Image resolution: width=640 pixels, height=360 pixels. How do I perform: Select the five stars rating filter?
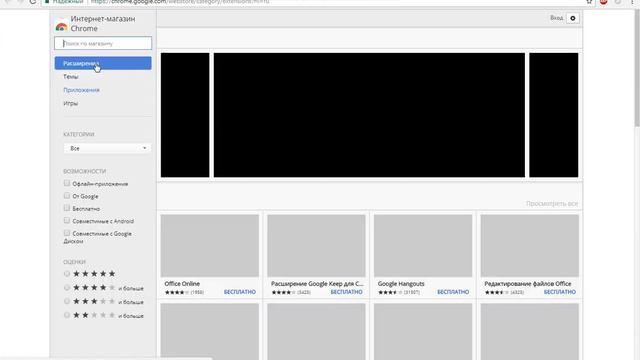tap(67, 273)
